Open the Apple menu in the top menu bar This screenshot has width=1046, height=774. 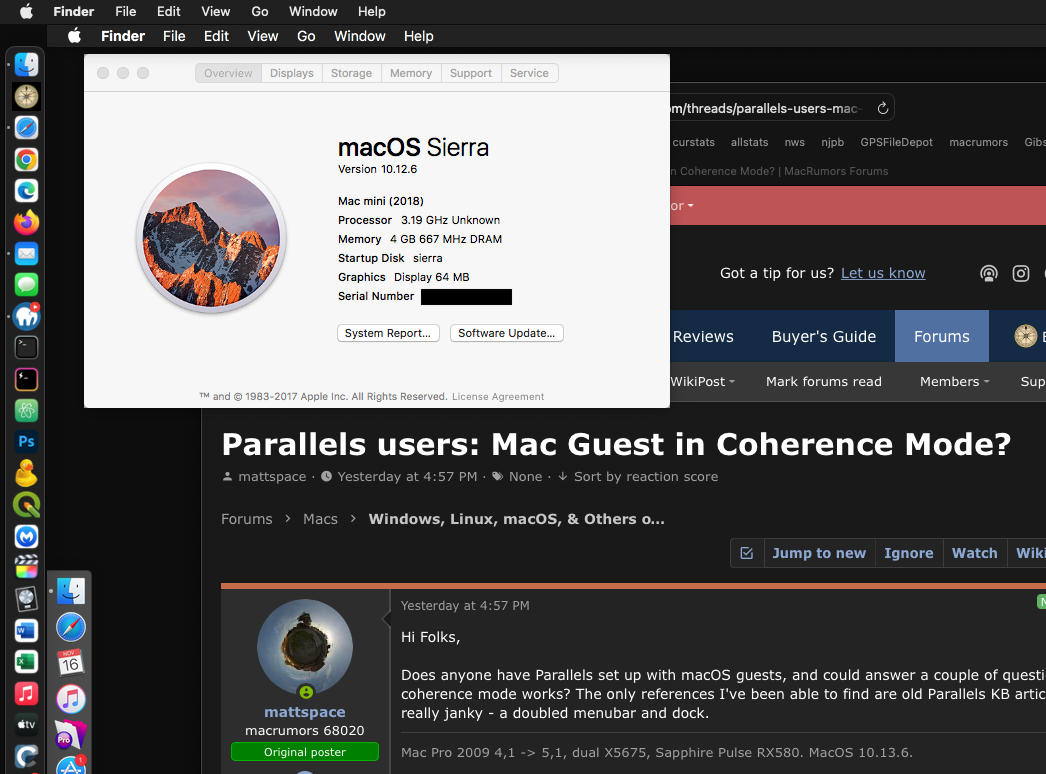(27, 11)
